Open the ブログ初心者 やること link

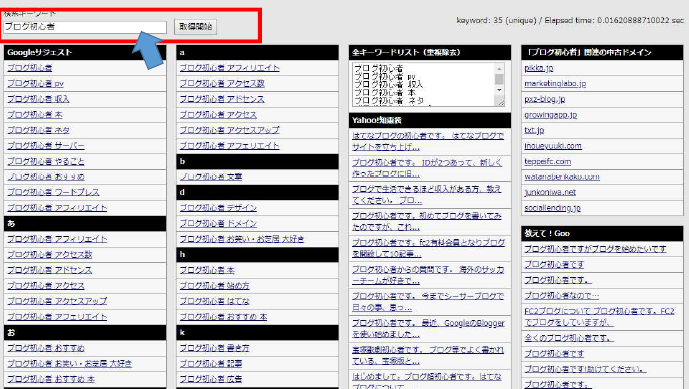pyautogui.click(x=46, y=161)
